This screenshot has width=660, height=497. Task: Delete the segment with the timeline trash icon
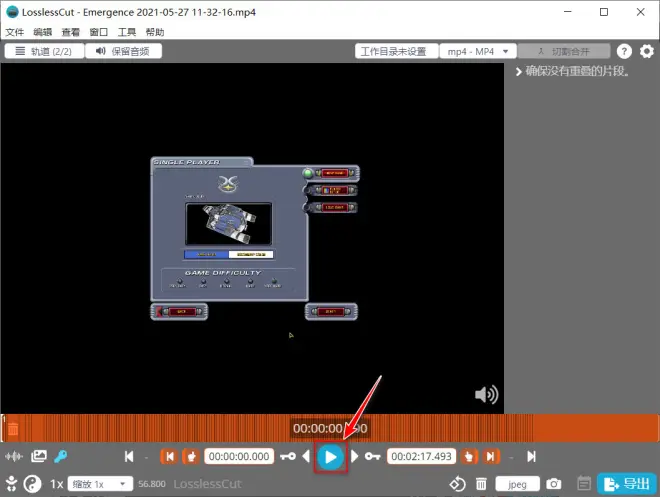[x=13, y=429]
